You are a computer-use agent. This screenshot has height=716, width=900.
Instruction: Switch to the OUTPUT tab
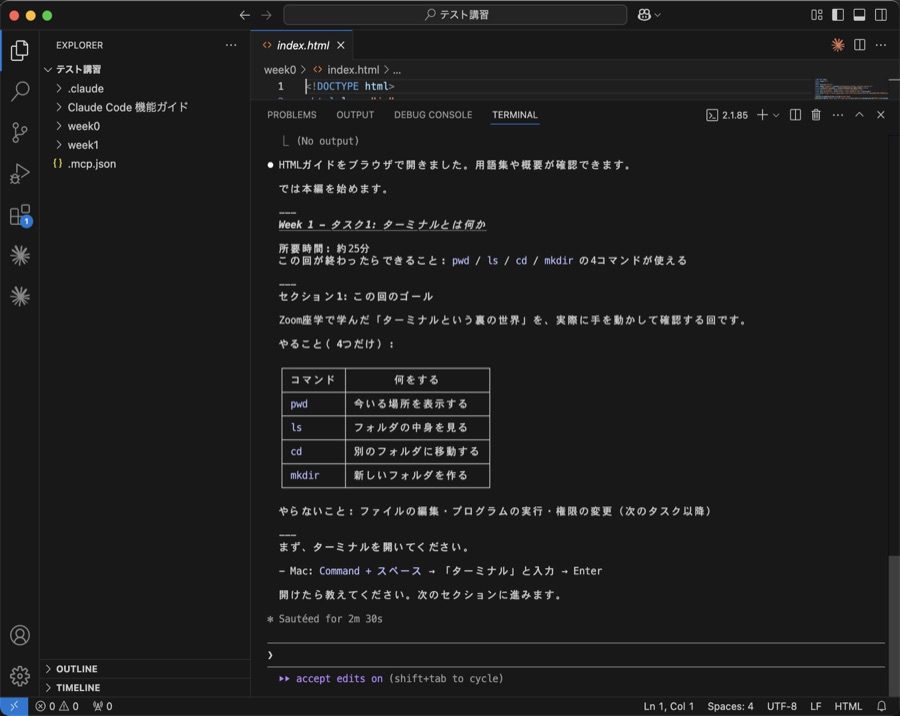[x=354, y=115]
